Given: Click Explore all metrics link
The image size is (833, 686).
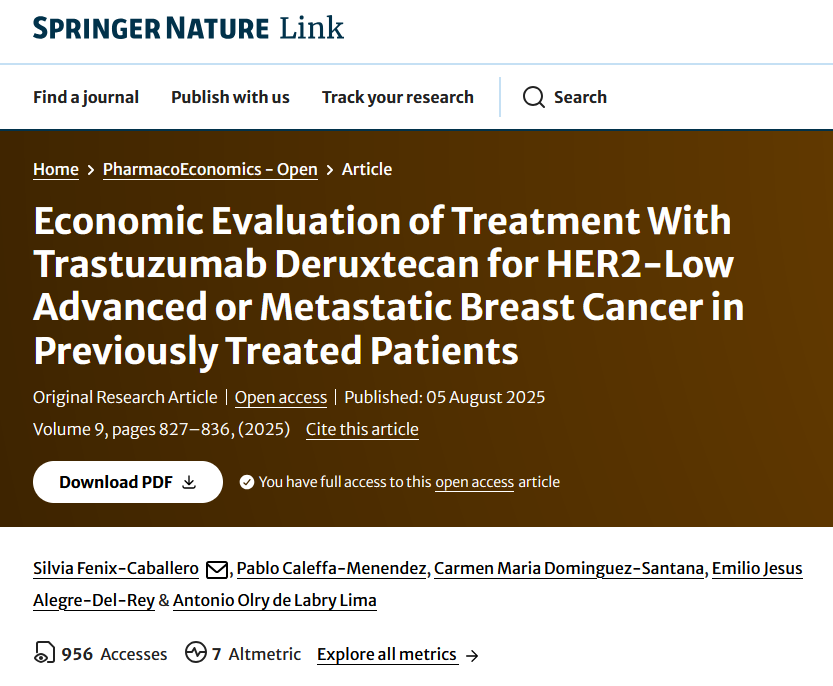Looking at the screenshot, I should [x=387, y=654].
